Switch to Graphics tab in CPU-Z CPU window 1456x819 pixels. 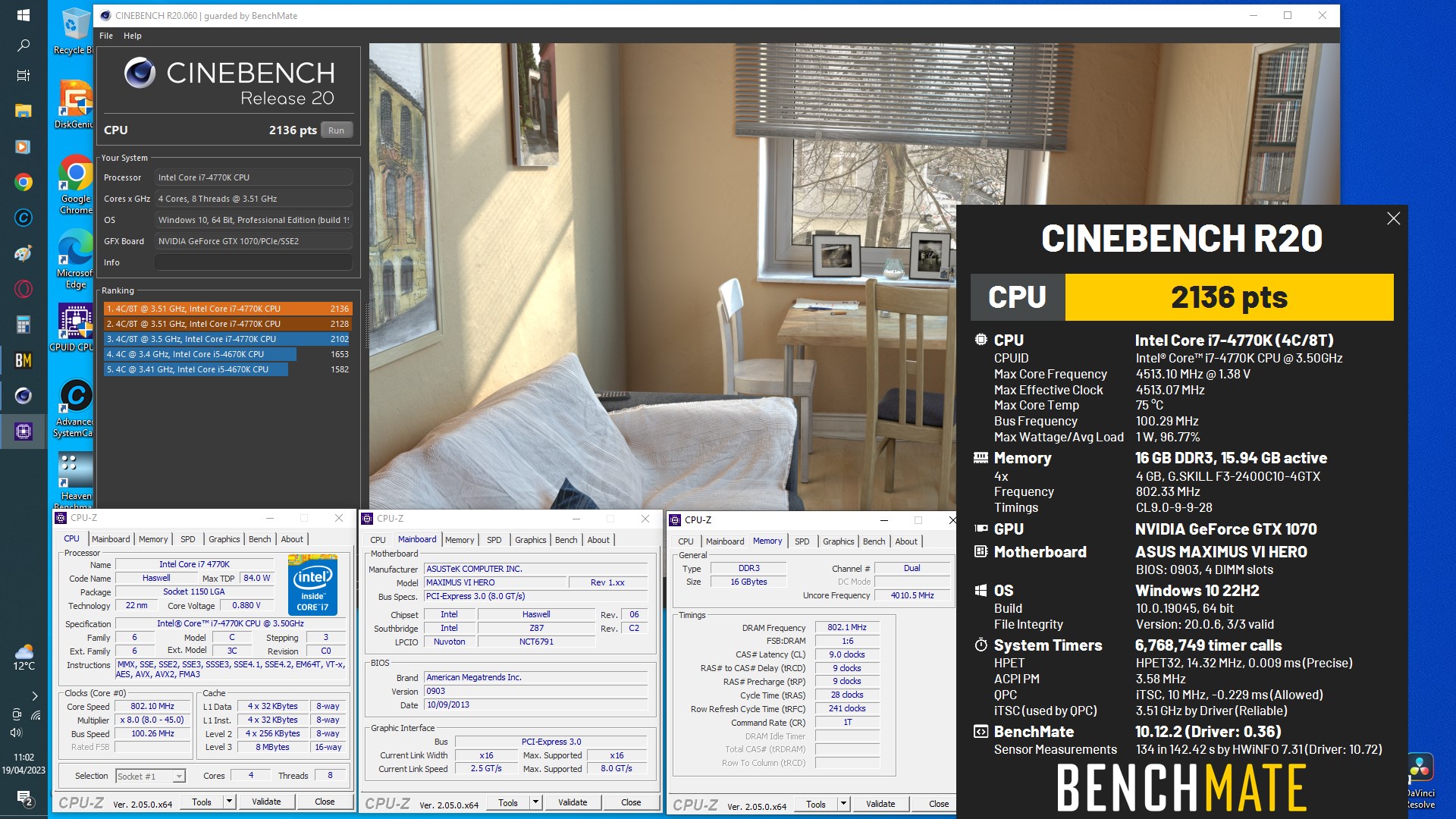(224, 539)
